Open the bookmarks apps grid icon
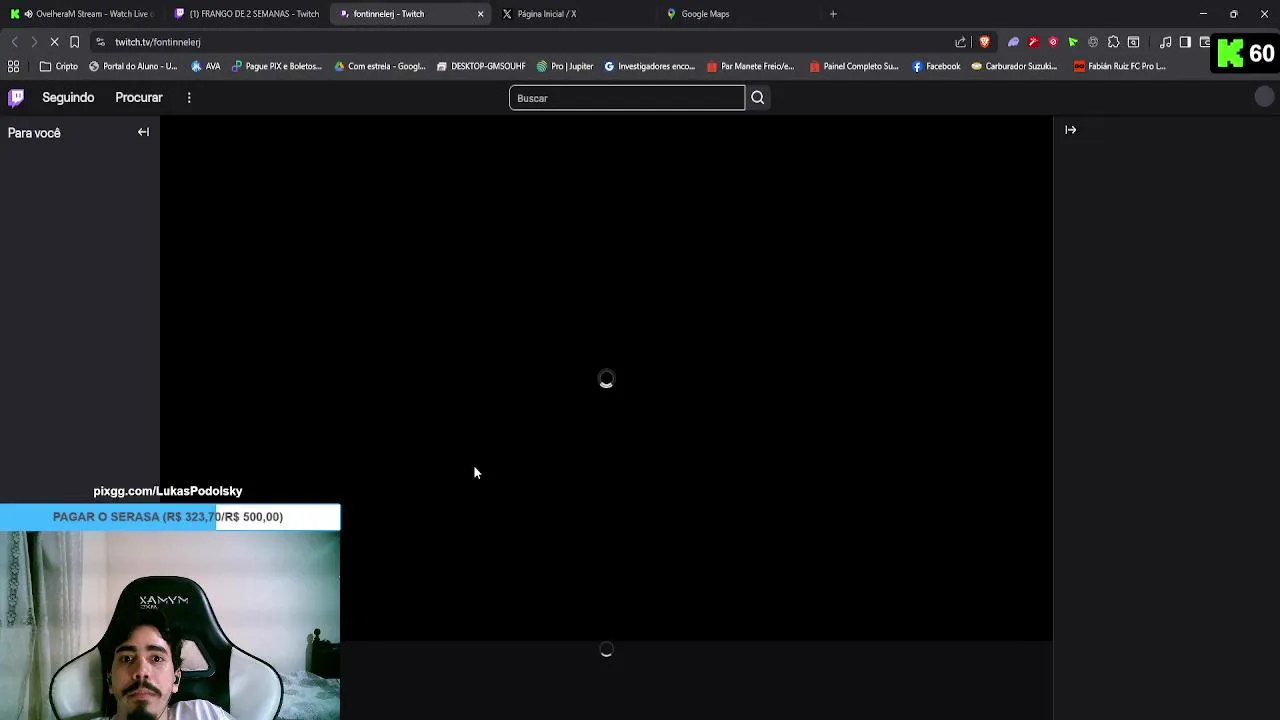 point(13,66)
